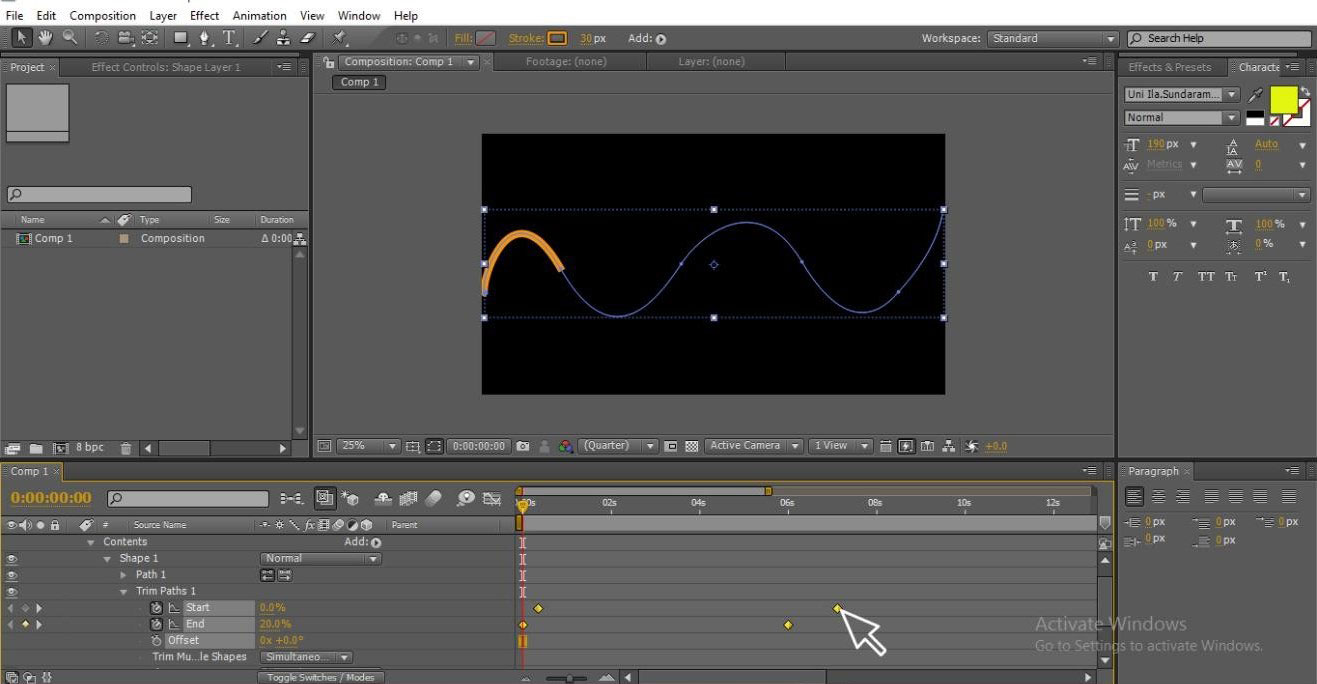Take a snapshot of the composition
Screen dimensions: 1317x684
tap(521, 446)
